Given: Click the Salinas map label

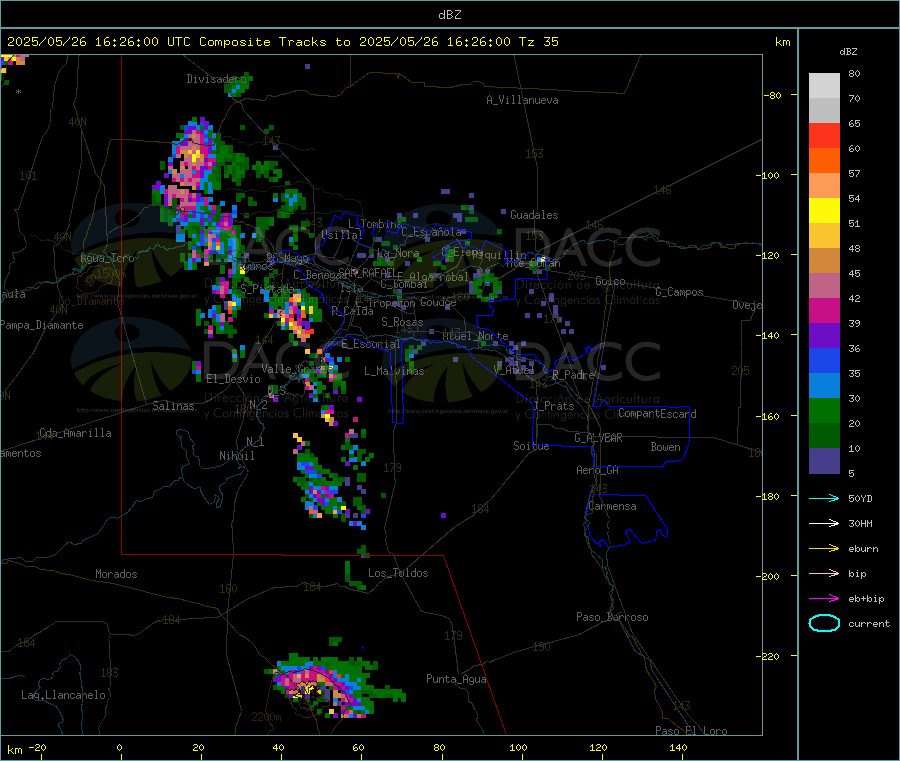Looking at the screenshot, I should click(173, 406).
